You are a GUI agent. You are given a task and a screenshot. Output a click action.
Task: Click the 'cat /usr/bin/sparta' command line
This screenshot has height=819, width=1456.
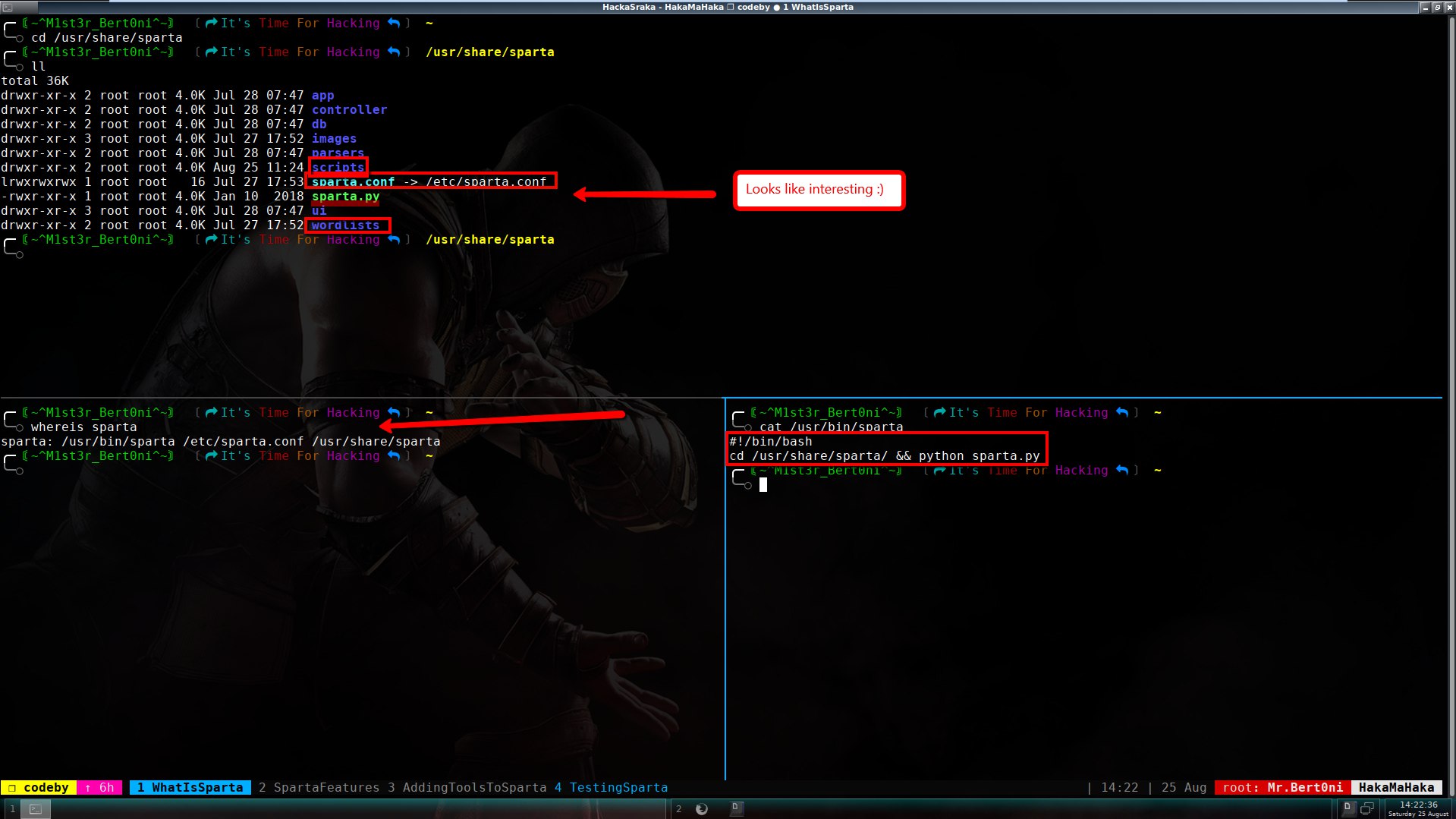click(831, 427)
